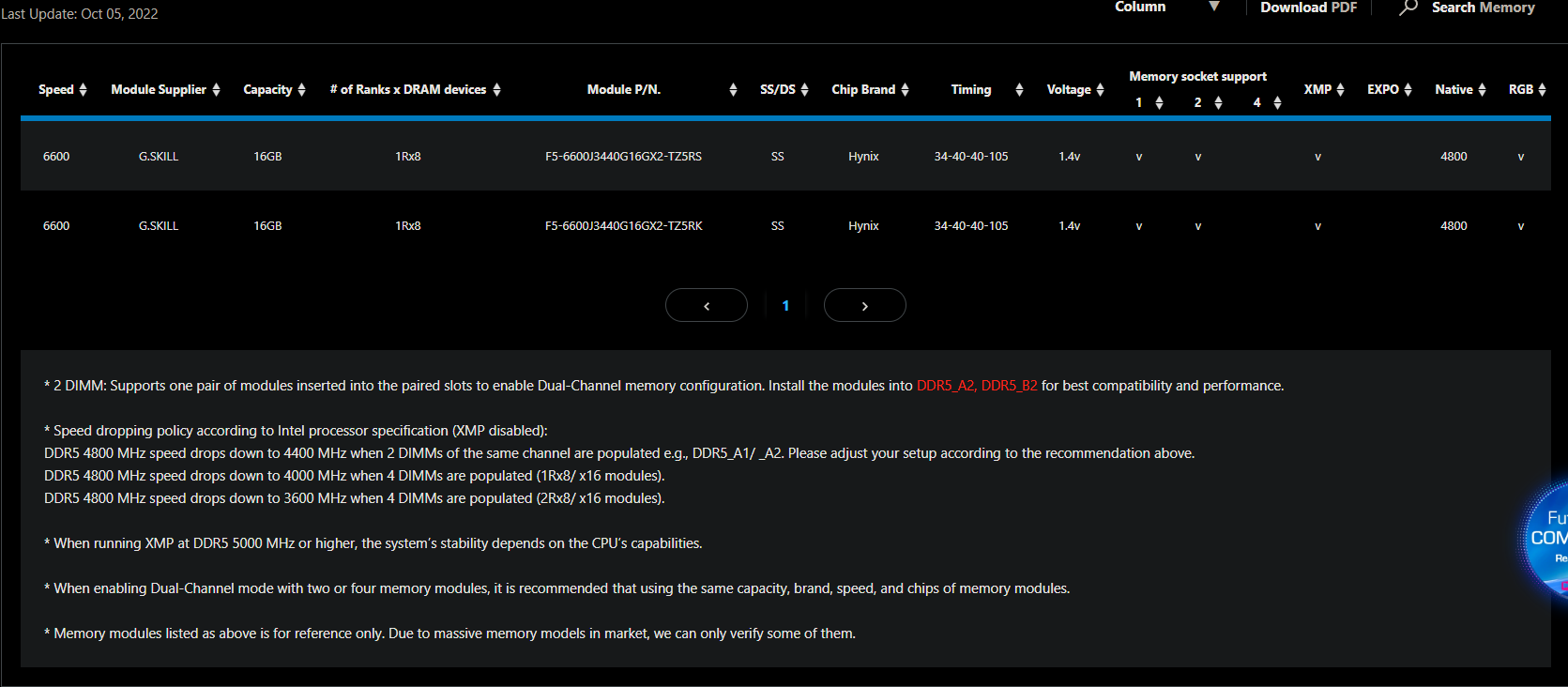Click Native 4800 in TZ5RK row

click(1454, 226)
